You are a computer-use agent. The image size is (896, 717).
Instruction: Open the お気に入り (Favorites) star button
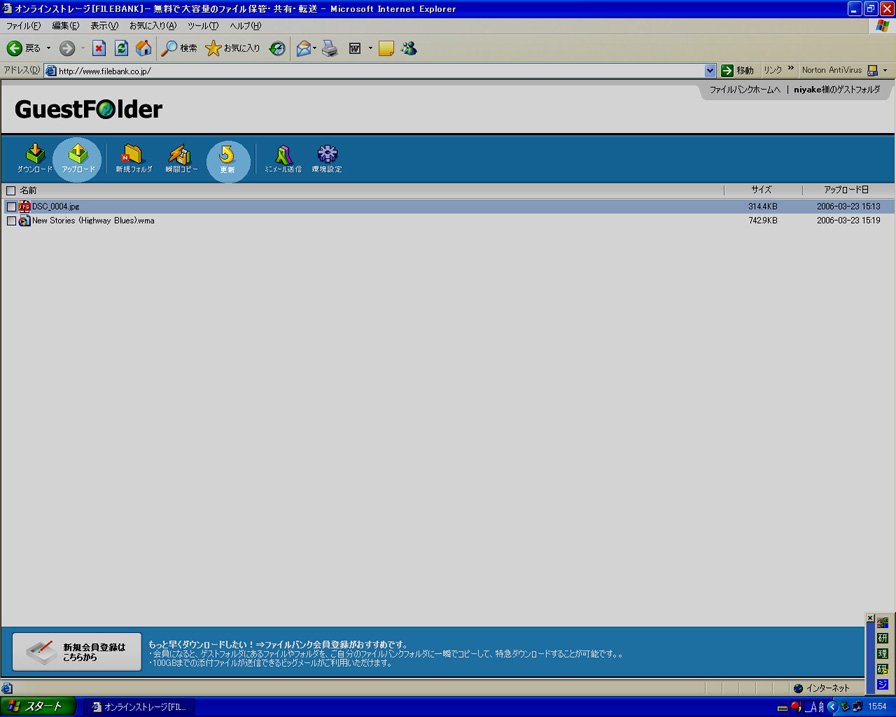(x=233, y=49)
